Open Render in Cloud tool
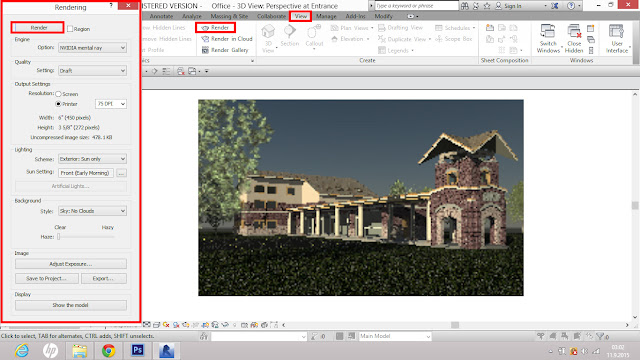Screen dimensions: 640x360 (x=227, y=39)
